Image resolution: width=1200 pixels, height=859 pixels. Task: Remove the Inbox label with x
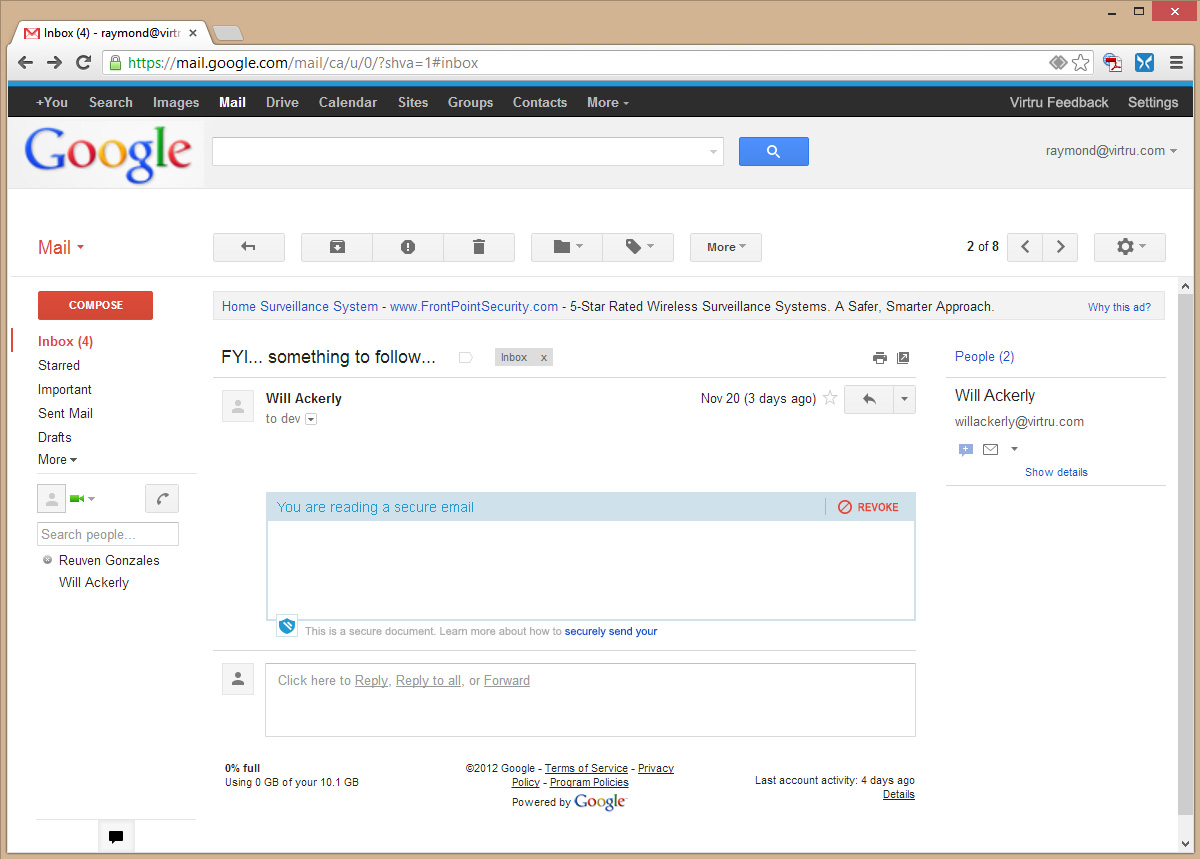[544, 357]
